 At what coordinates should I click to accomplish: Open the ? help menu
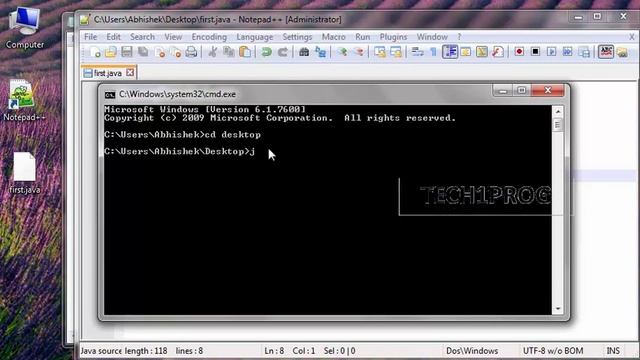click(459, 37)
